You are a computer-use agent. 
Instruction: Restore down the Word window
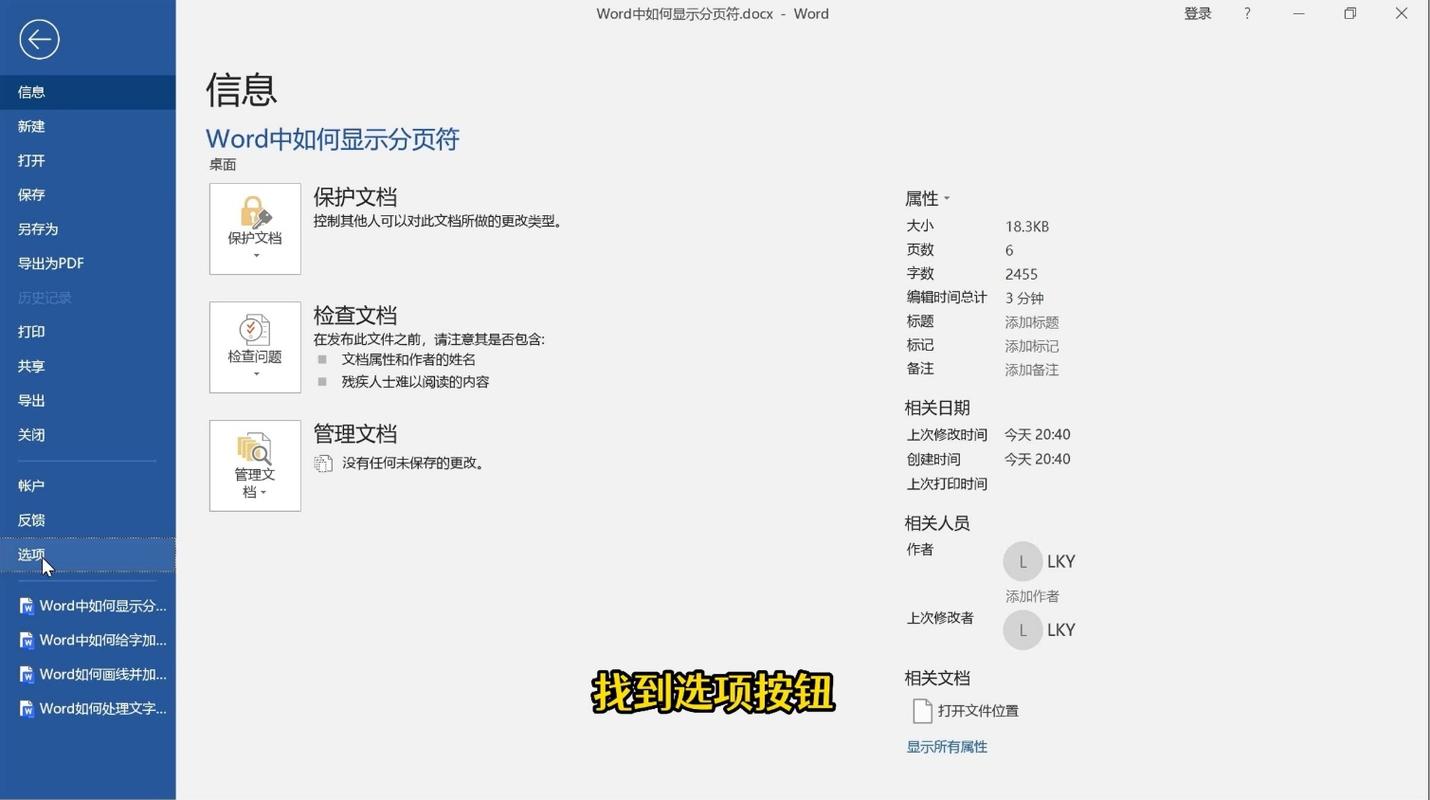pyautogui.click(x=1350, y=14)
